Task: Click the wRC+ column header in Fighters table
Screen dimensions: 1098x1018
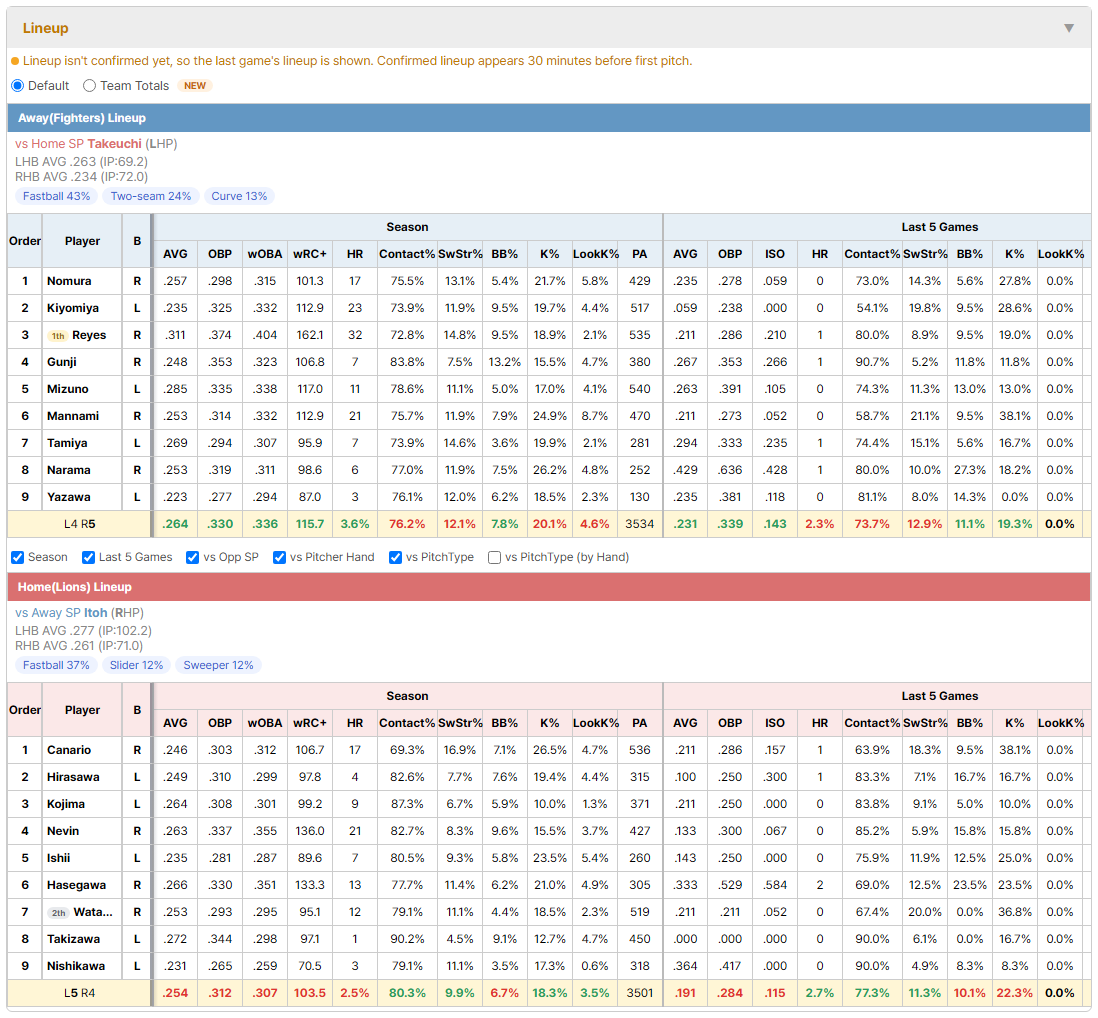Action: point(310,254)
